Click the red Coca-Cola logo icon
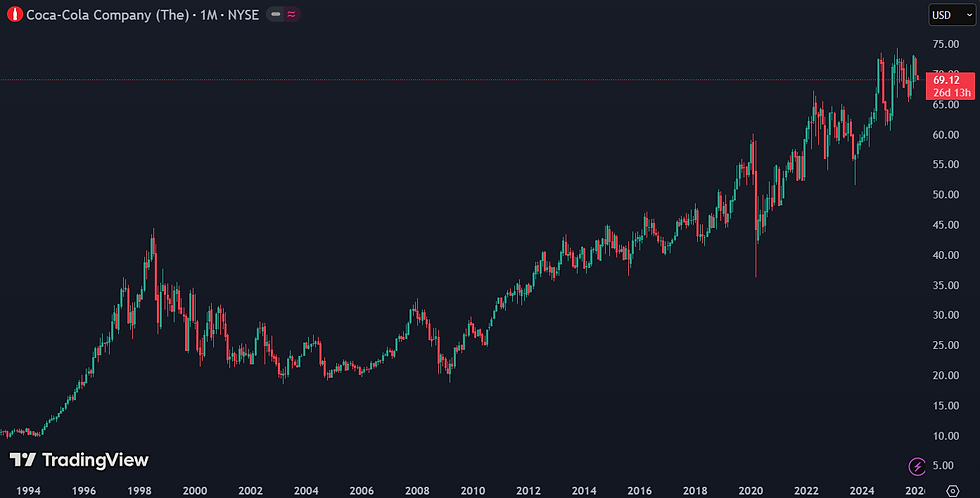 14,14
